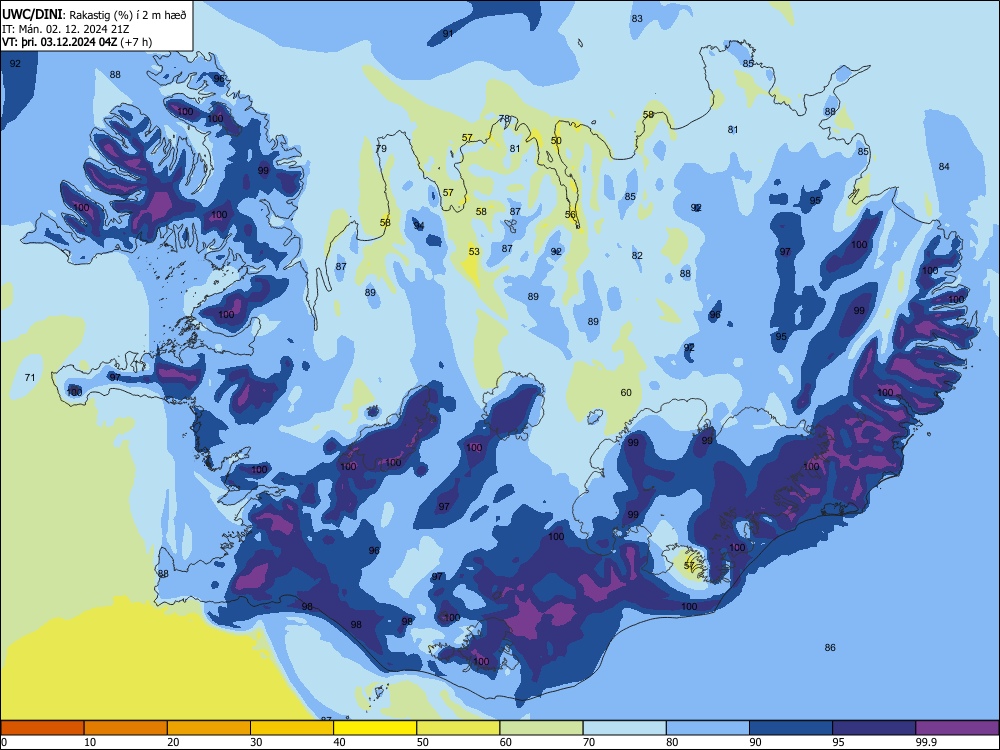Click the 'UWC/DINI: Rakastig (%) í 2 m hæð' title

(x=94, y=15)
